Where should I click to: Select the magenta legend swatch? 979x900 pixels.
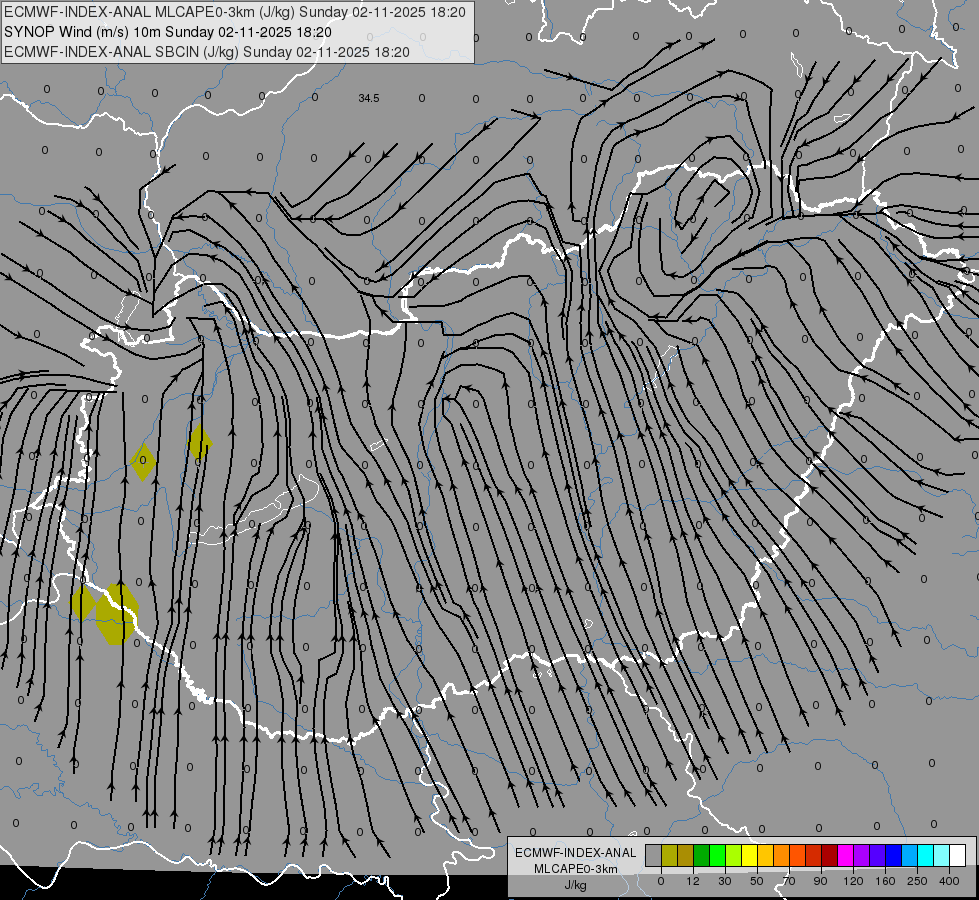pyautogui.click(x=845, y=855)
